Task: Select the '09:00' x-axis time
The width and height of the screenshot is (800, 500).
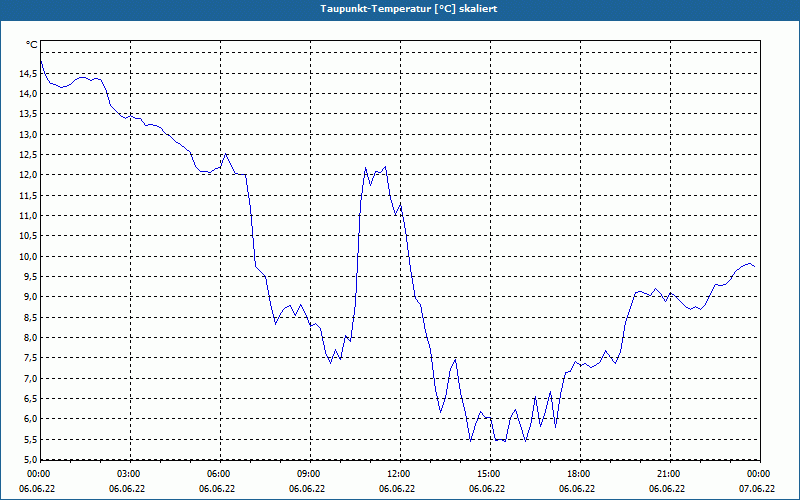Action: tap(309, 474)
